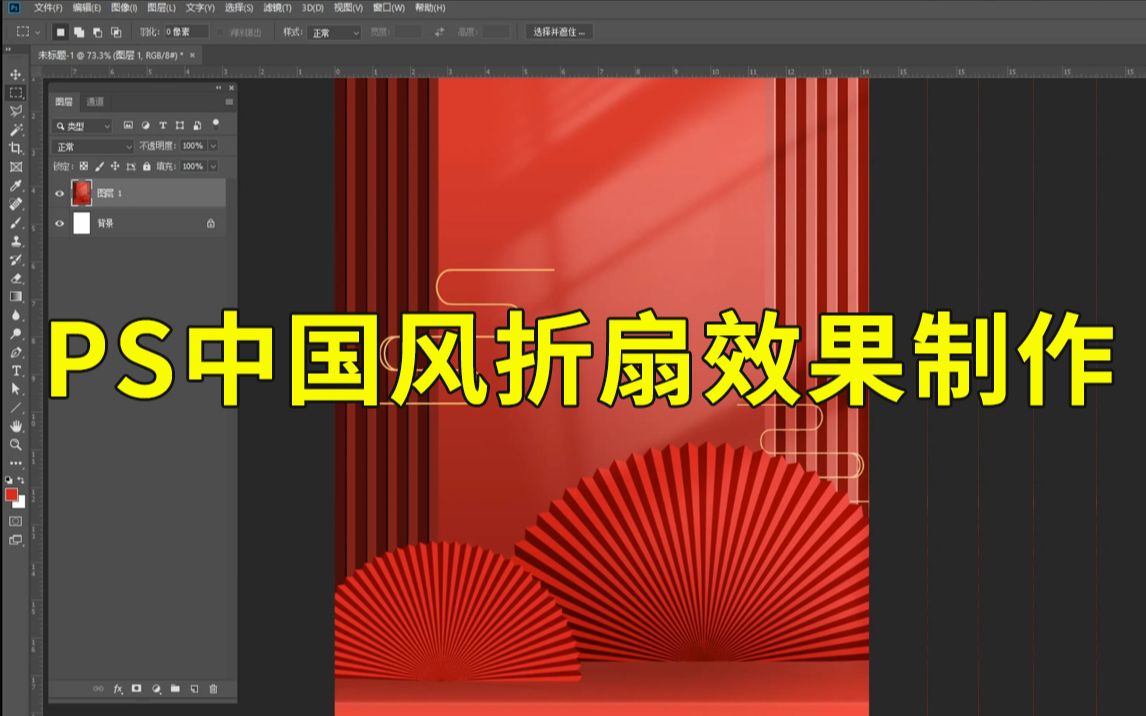Image resolution: width=1146 pixels, height=716 pixels.
Task: Click the link layers button
Action: pyautogui.click(x=97, y=688)
